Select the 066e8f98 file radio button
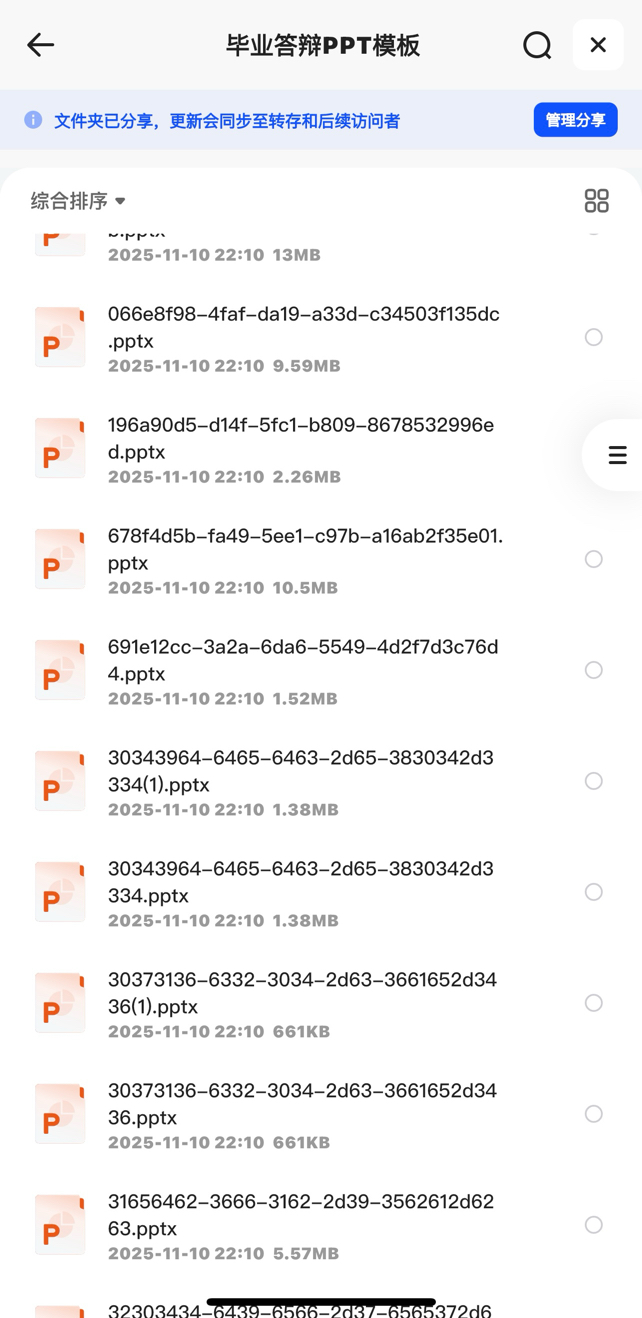642x1318 pixels. 594,338
